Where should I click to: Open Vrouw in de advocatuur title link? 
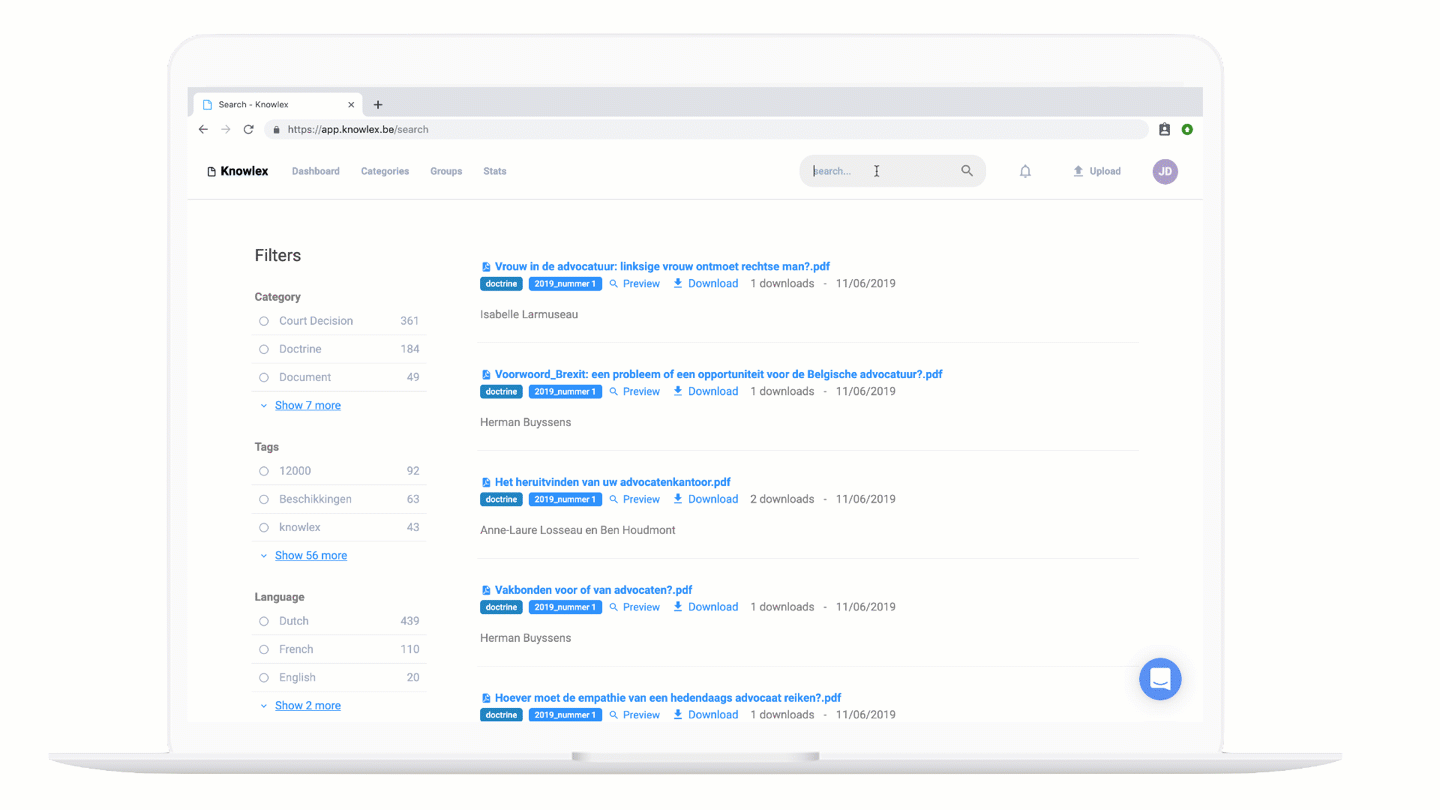click(662, 267)
